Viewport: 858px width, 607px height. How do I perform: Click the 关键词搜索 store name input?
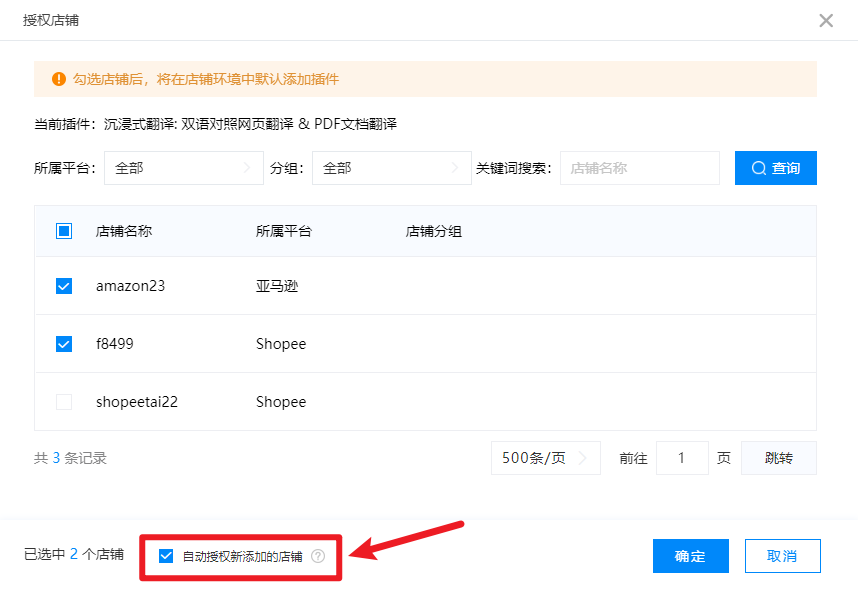tap(639, 168)
